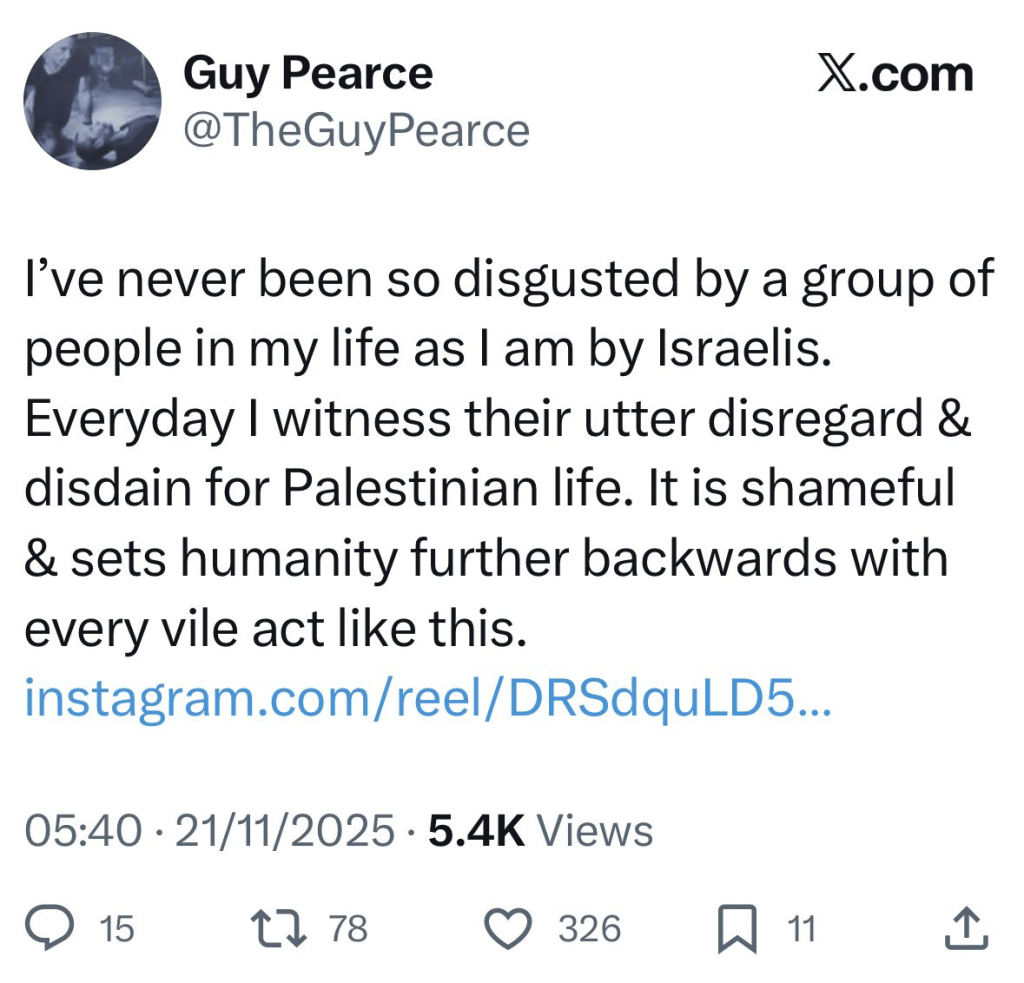Click the 21/11/2025 post date

(285, 831)
